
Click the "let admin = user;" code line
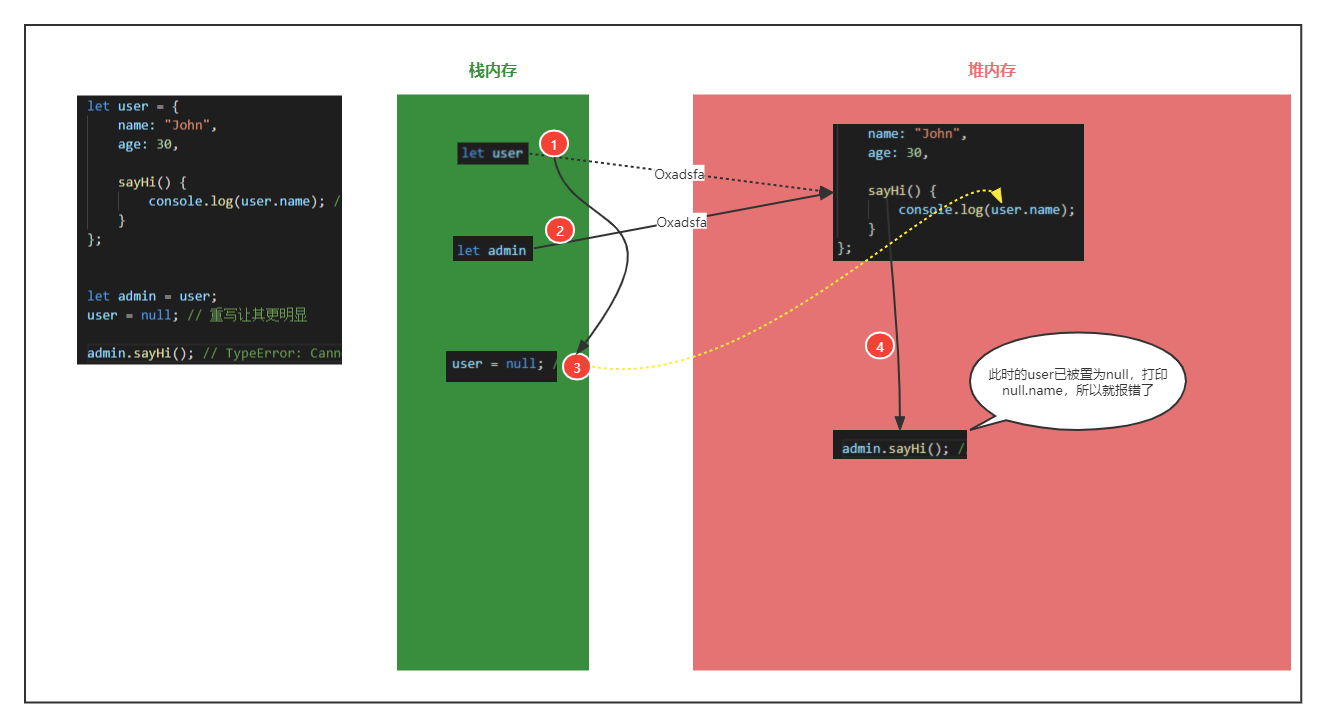[x=152, y=296]
